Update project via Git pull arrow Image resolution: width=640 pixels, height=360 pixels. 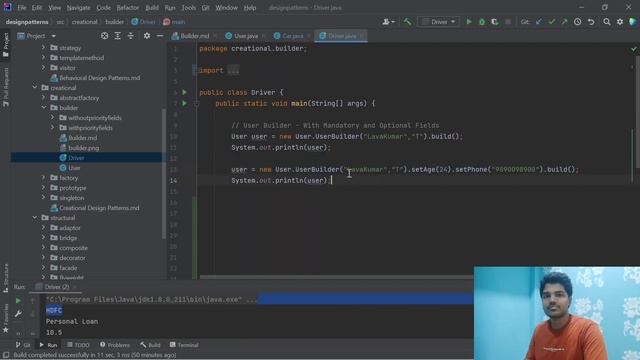pyautogui.click(x=539, y=22)
